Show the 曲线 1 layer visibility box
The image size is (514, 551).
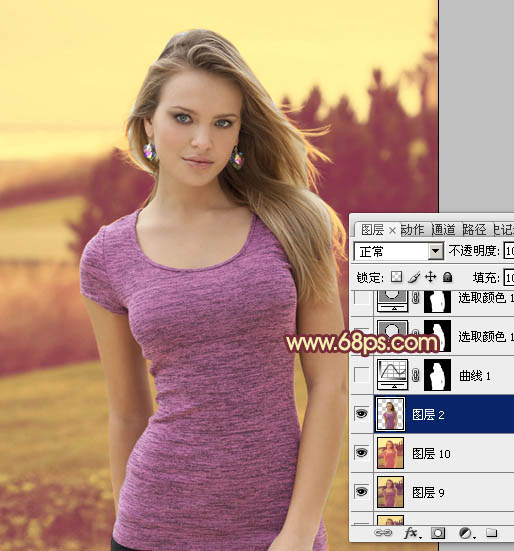point(362,375)
